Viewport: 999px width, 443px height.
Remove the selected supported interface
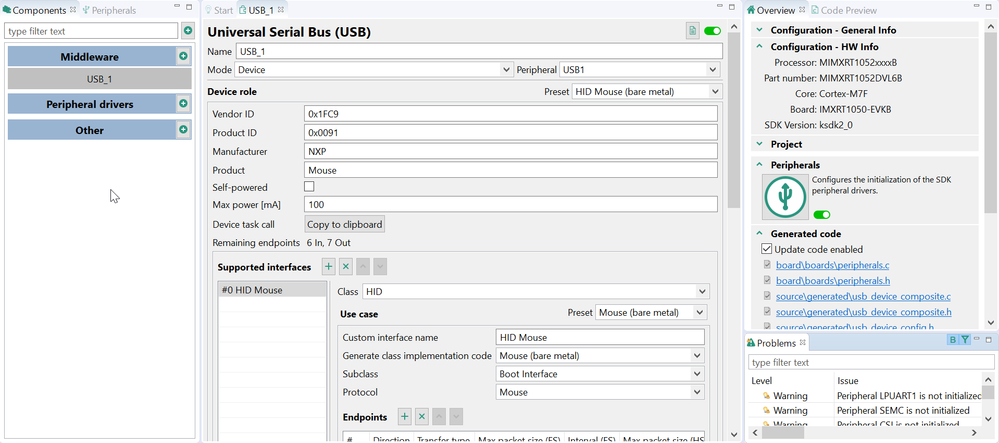point(345,266)
